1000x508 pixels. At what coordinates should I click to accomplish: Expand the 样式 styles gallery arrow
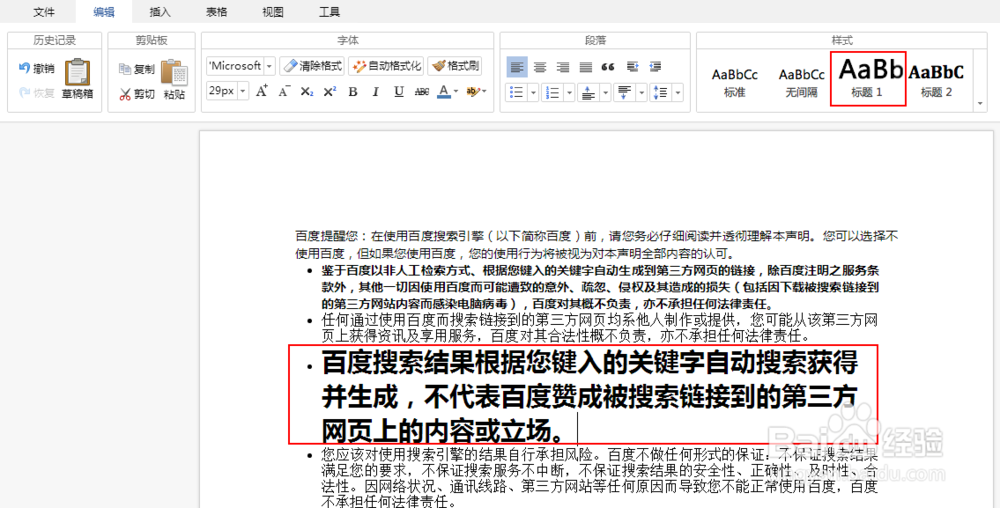980,103
